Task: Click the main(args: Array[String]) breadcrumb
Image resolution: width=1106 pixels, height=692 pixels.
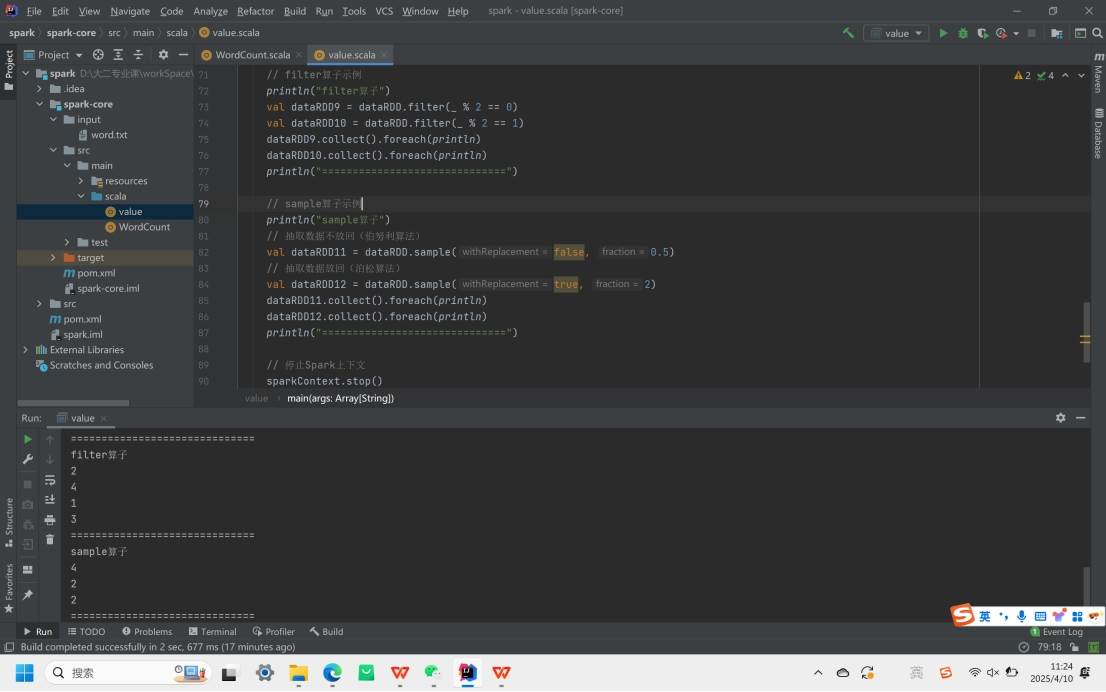Action: point(340,399)
